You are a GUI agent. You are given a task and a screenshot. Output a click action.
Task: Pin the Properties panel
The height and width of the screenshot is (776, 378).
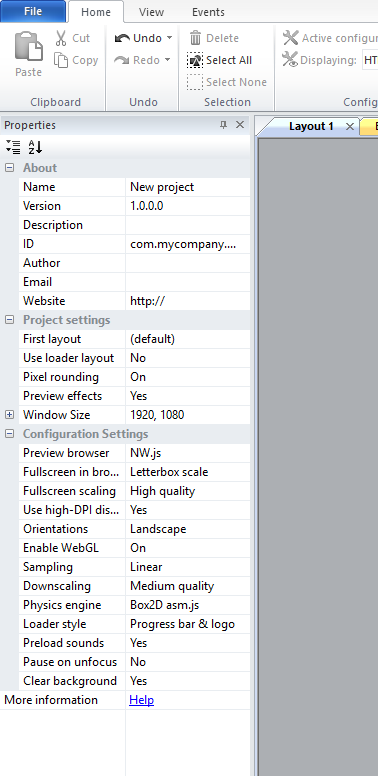(x=223, y=125)
